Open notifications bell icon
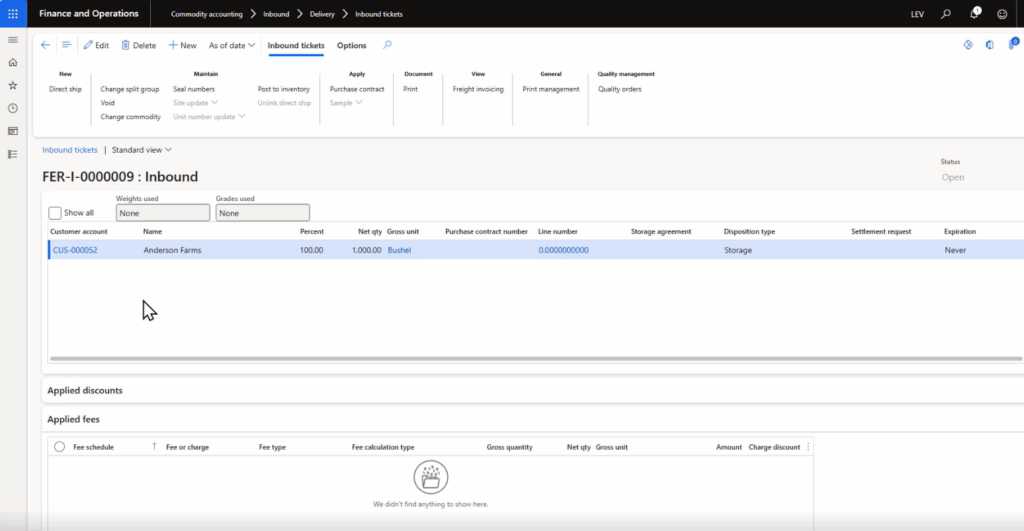The width and height of the screenshot is (1024, 531). [x=974, y=13]
